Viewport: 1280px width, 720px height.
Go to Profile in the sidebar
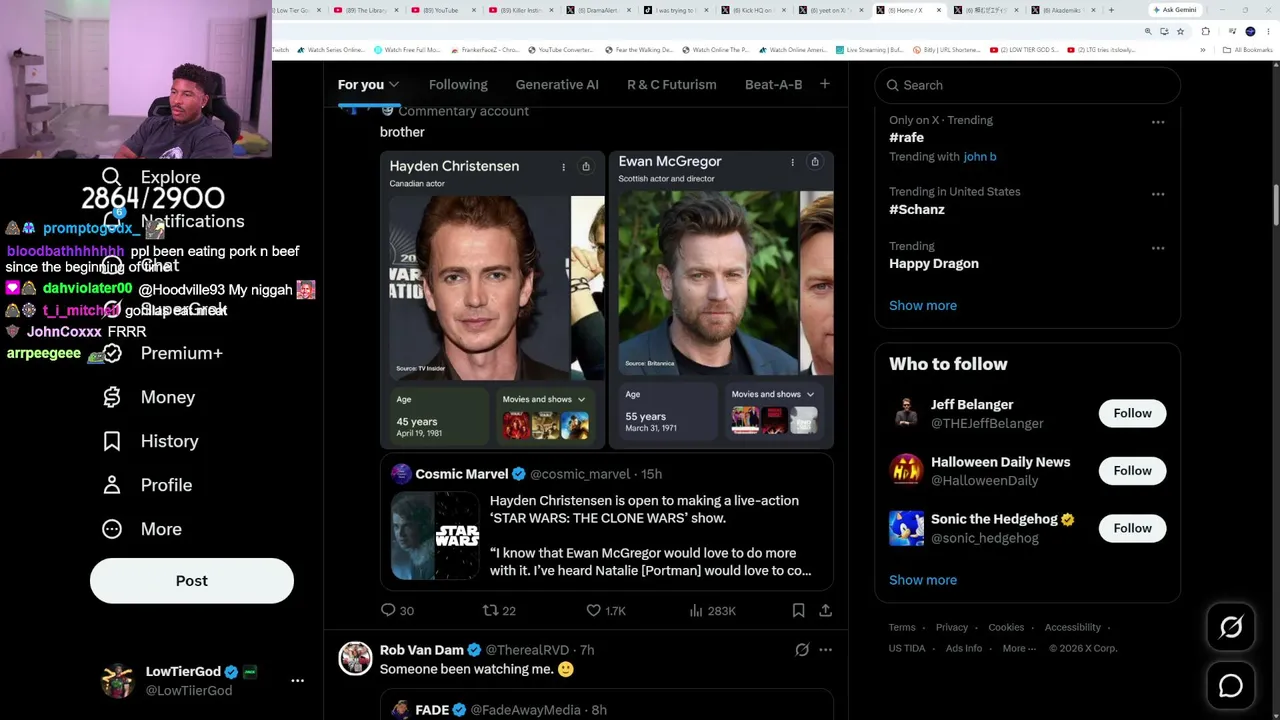[147, 485]
